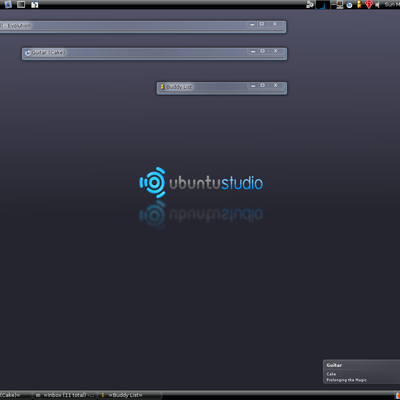Switch to (Cake) taskbar entry

point(16,395)
